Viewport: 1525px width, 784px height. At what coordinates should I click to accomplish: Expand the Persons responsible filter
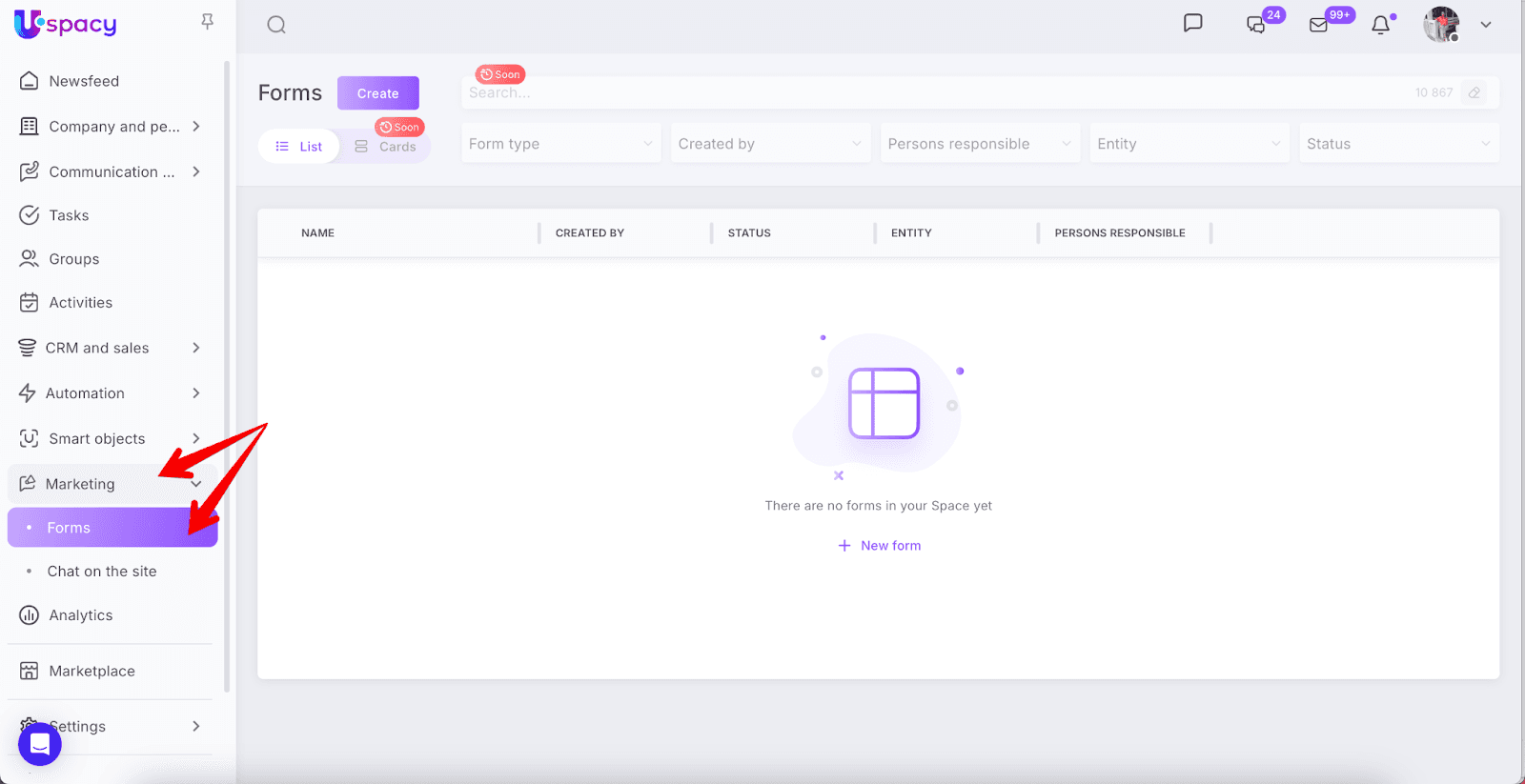tap(979, 144)
